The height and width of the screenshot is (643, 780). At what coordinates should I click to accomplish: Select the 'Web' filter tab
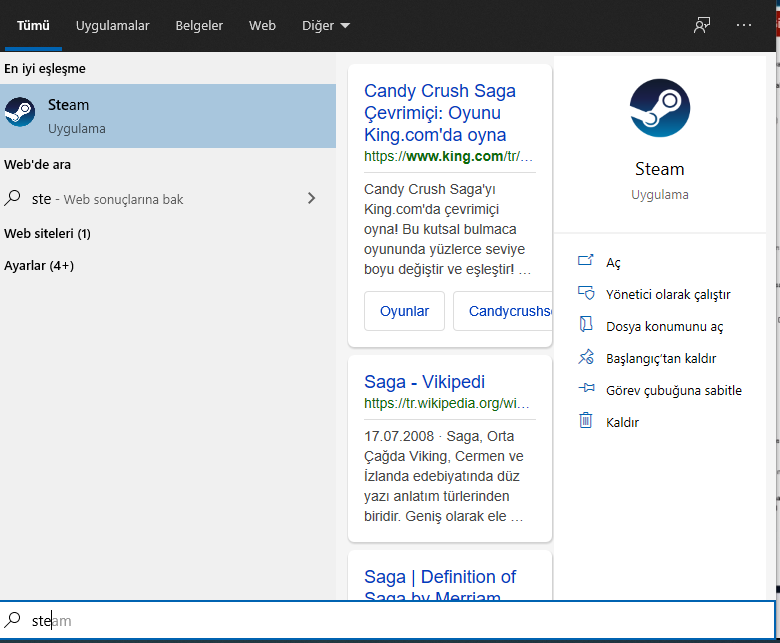point(262,26)
